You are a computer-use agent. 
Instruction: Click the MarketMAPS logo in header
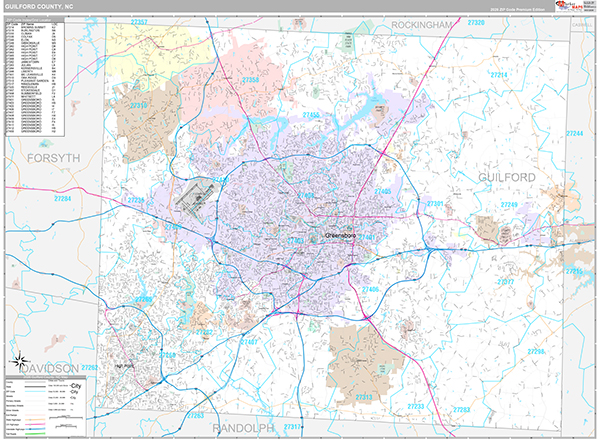569,5
